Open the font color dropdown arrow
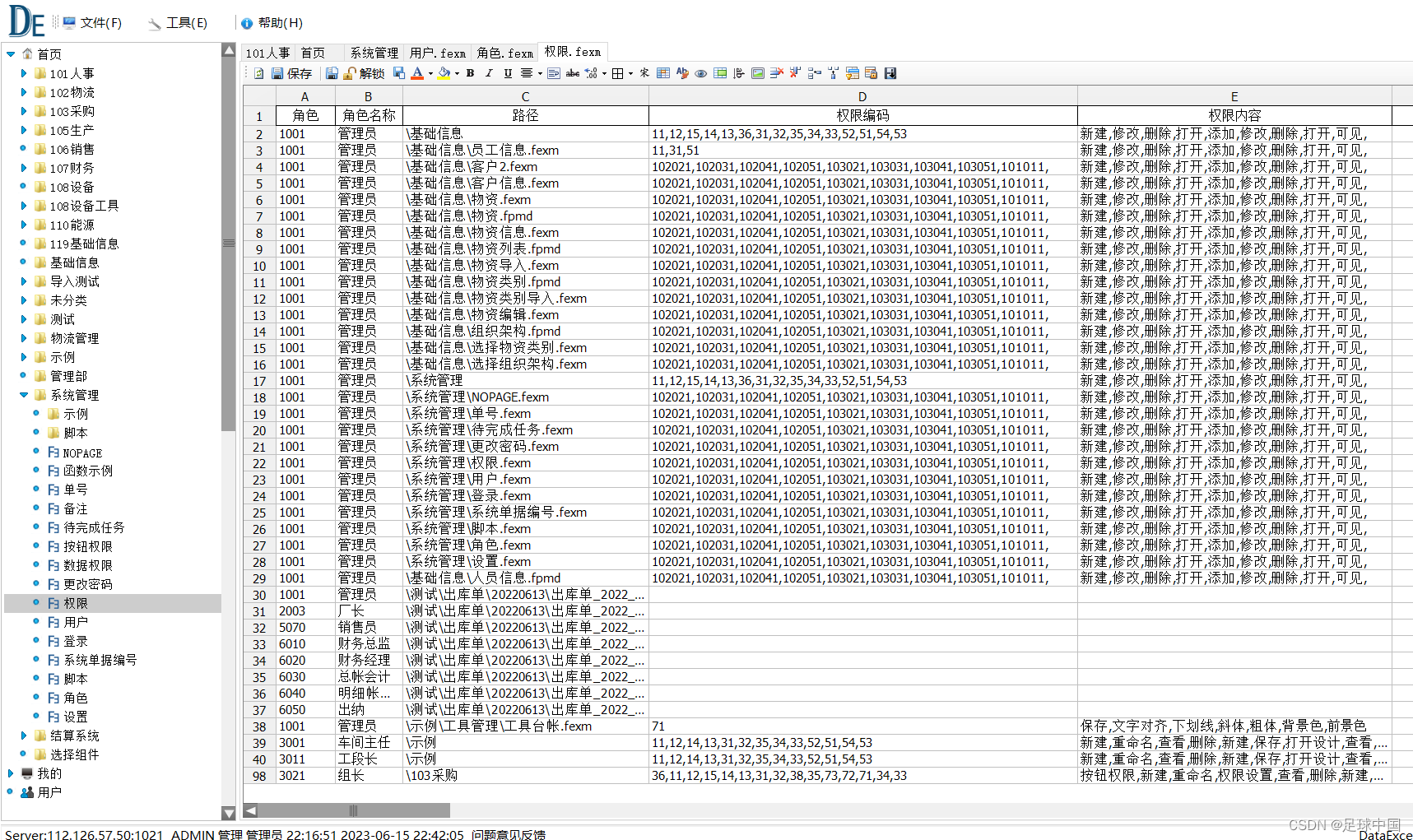 [x=430, y=73]
